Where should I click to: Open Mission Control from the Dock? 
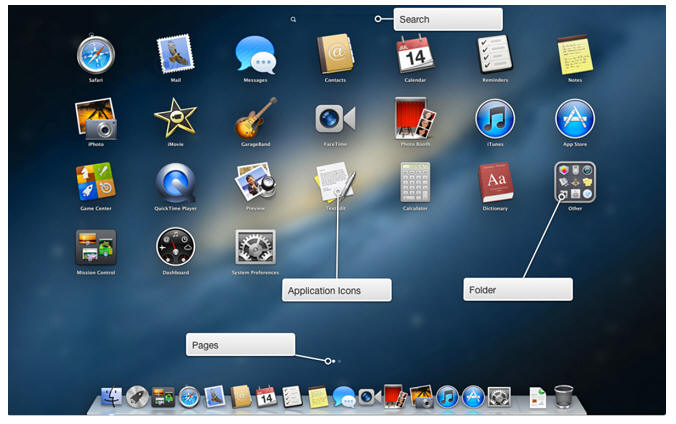pyautogui.click(x=163, y=398)
